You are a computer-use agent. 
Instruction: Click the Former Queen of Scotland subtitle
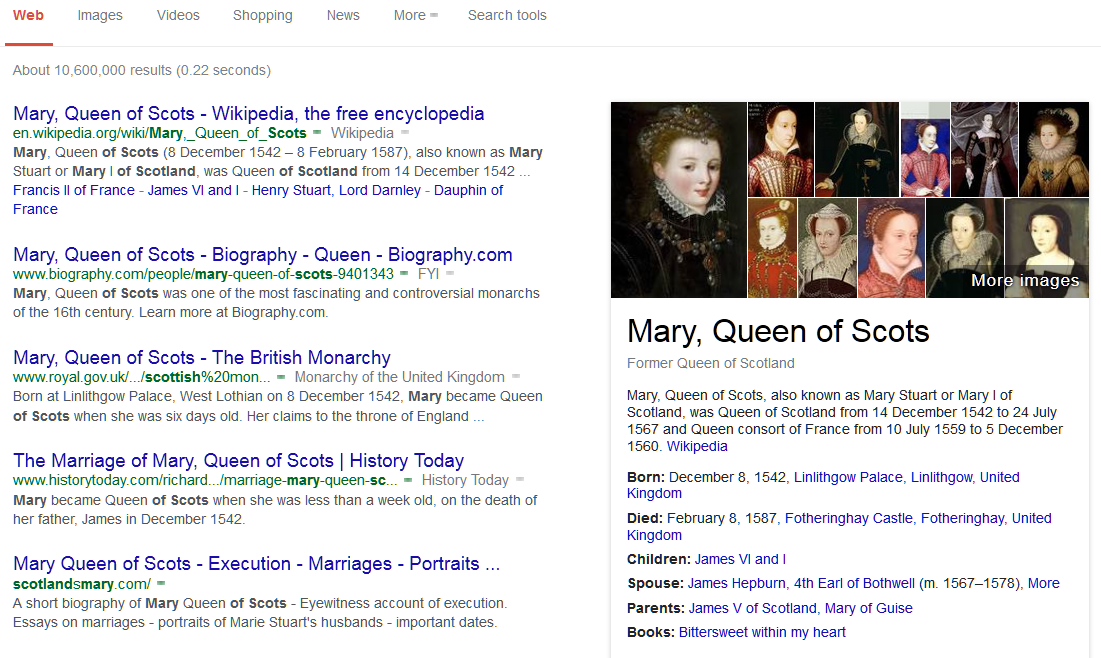711,363
